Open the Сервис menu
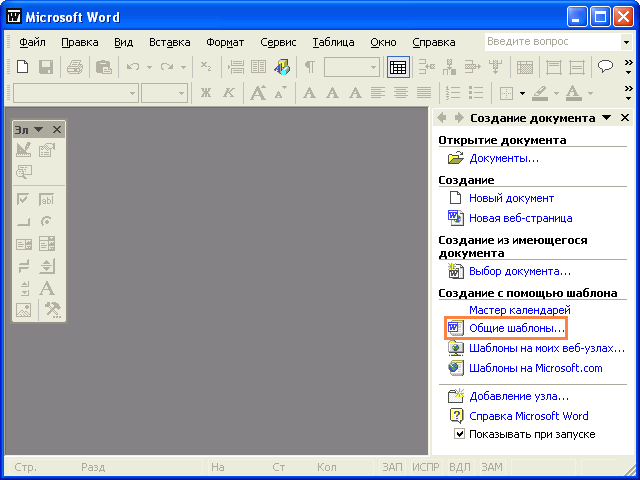Screen dimensions: 640x480 coord(278,42)
